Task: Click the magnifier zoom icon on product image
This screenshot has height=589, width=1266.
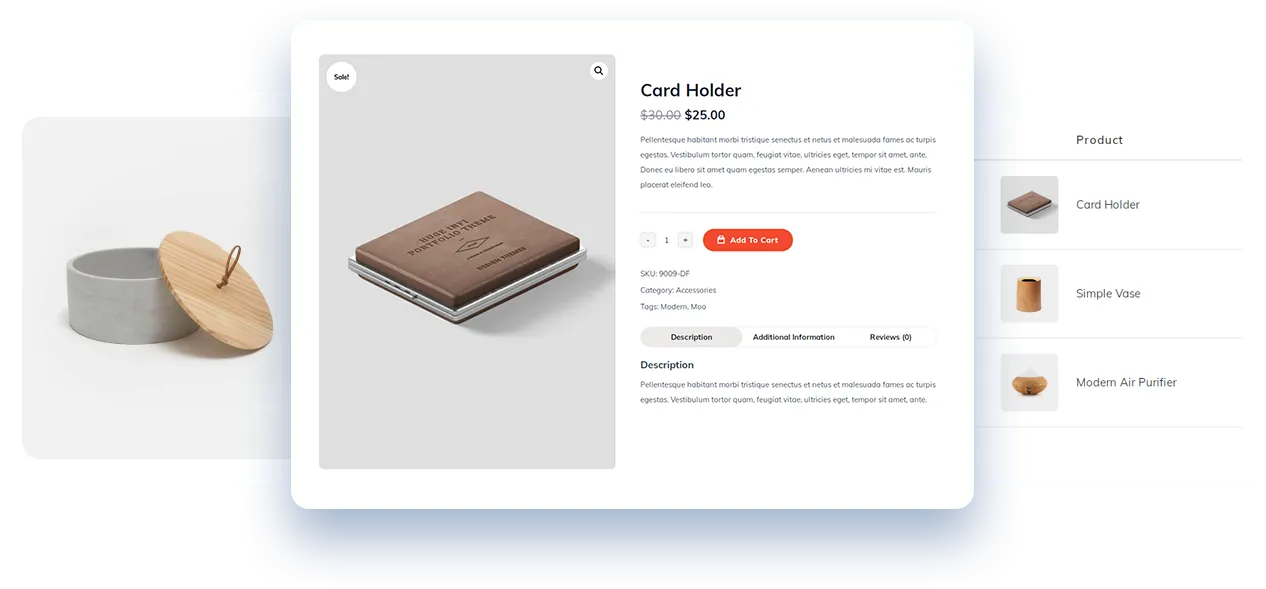Action: tap(598, 71)
